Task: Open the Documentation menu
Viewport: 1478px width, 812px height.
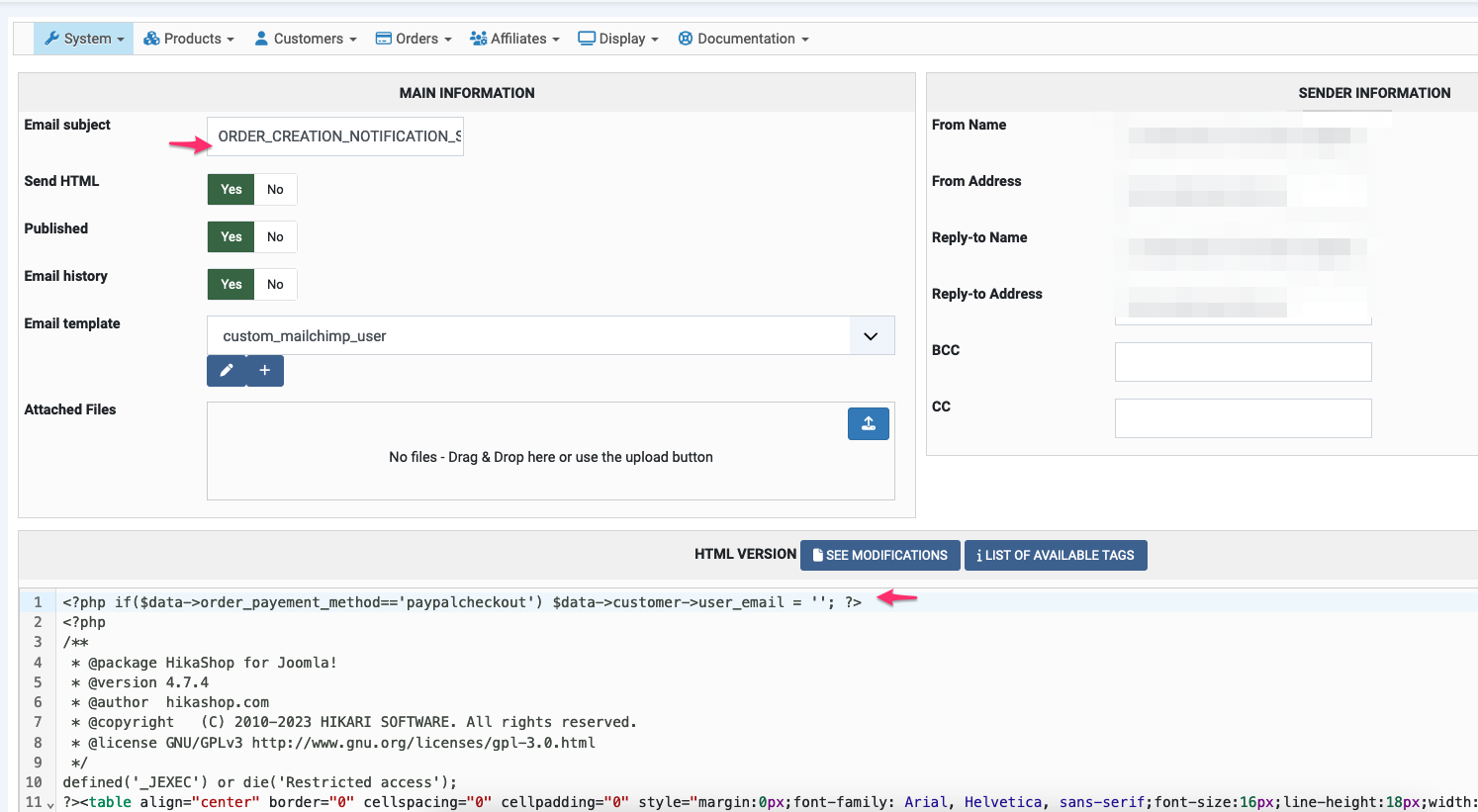Action: coord(744,39)
